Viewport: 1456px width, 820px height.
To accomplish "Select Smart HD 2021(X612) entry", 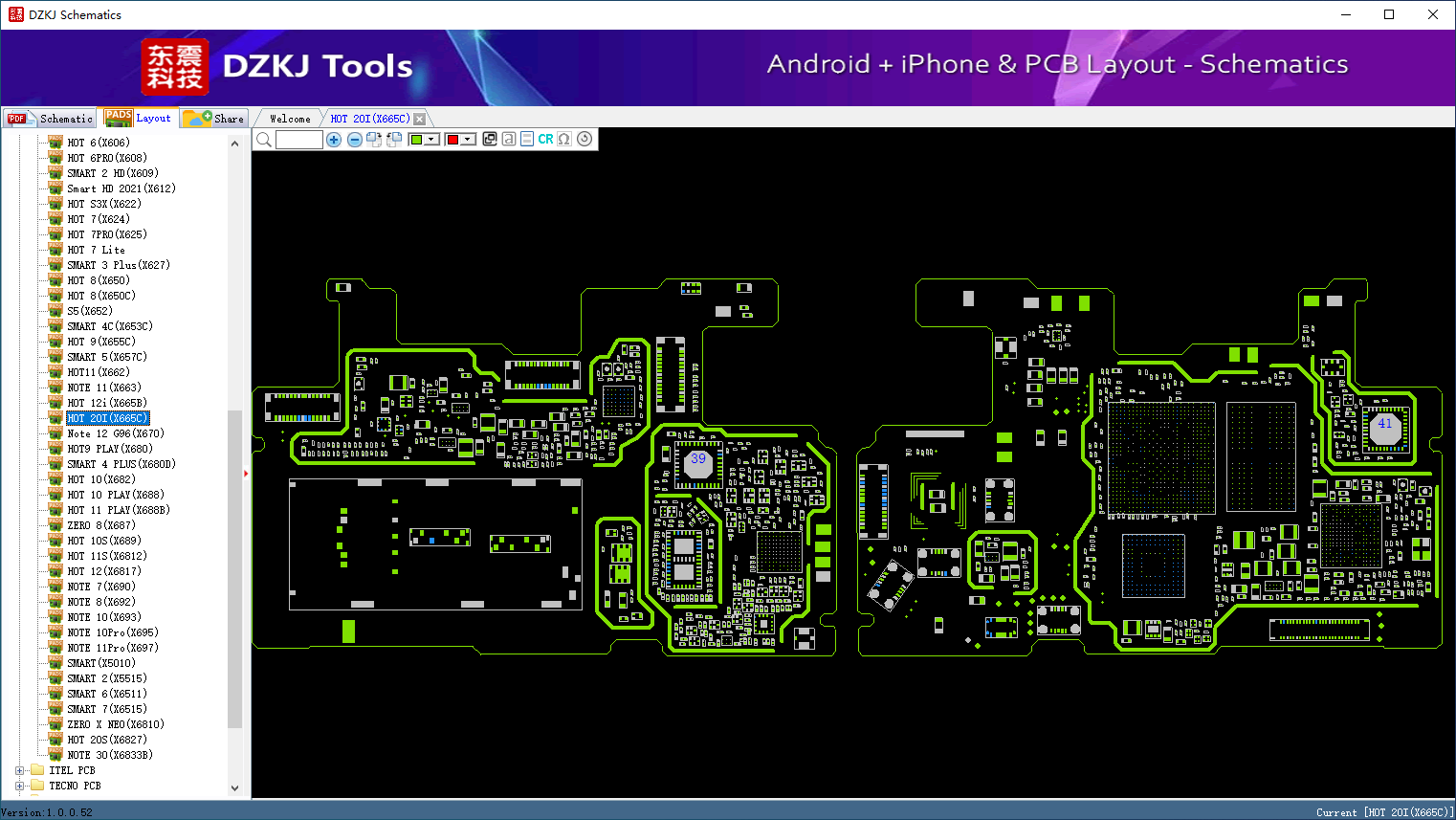I will pos(121,188).
